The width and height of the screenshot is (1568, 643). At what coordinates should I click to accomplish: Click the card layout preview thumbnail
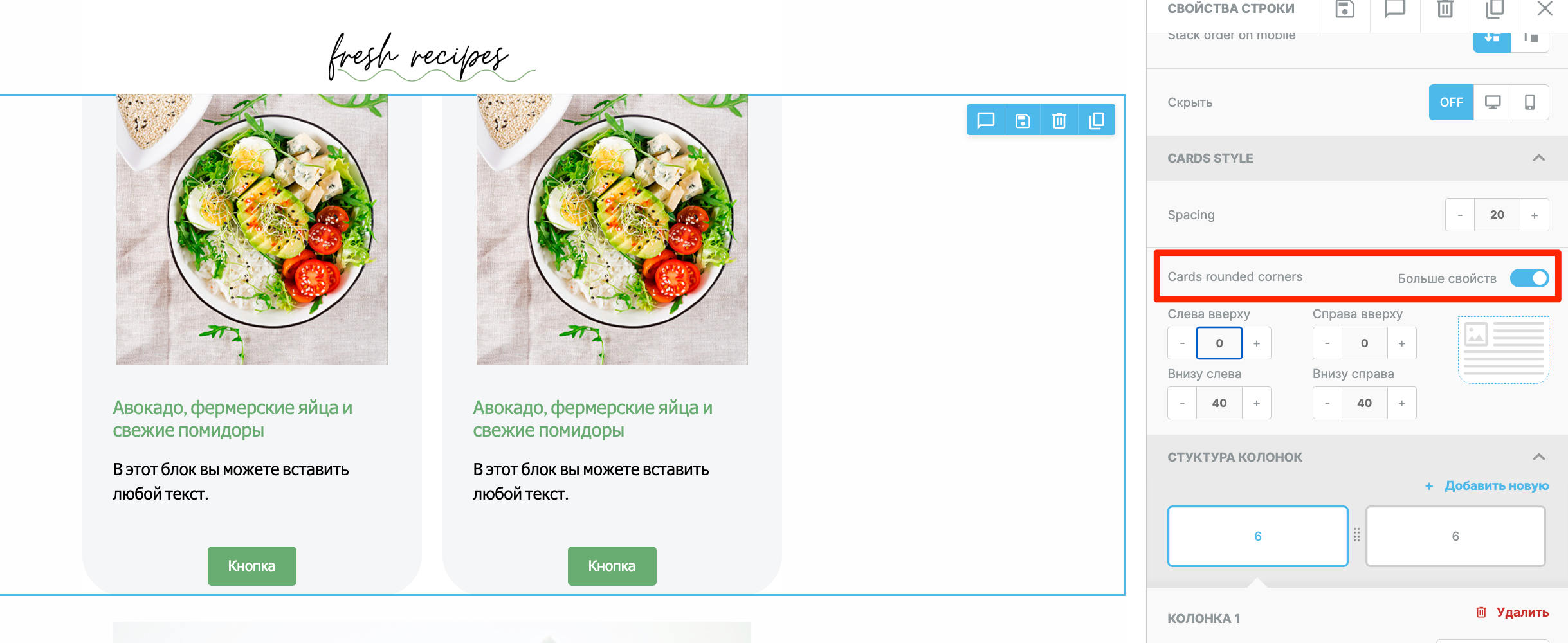[1503, 350]
